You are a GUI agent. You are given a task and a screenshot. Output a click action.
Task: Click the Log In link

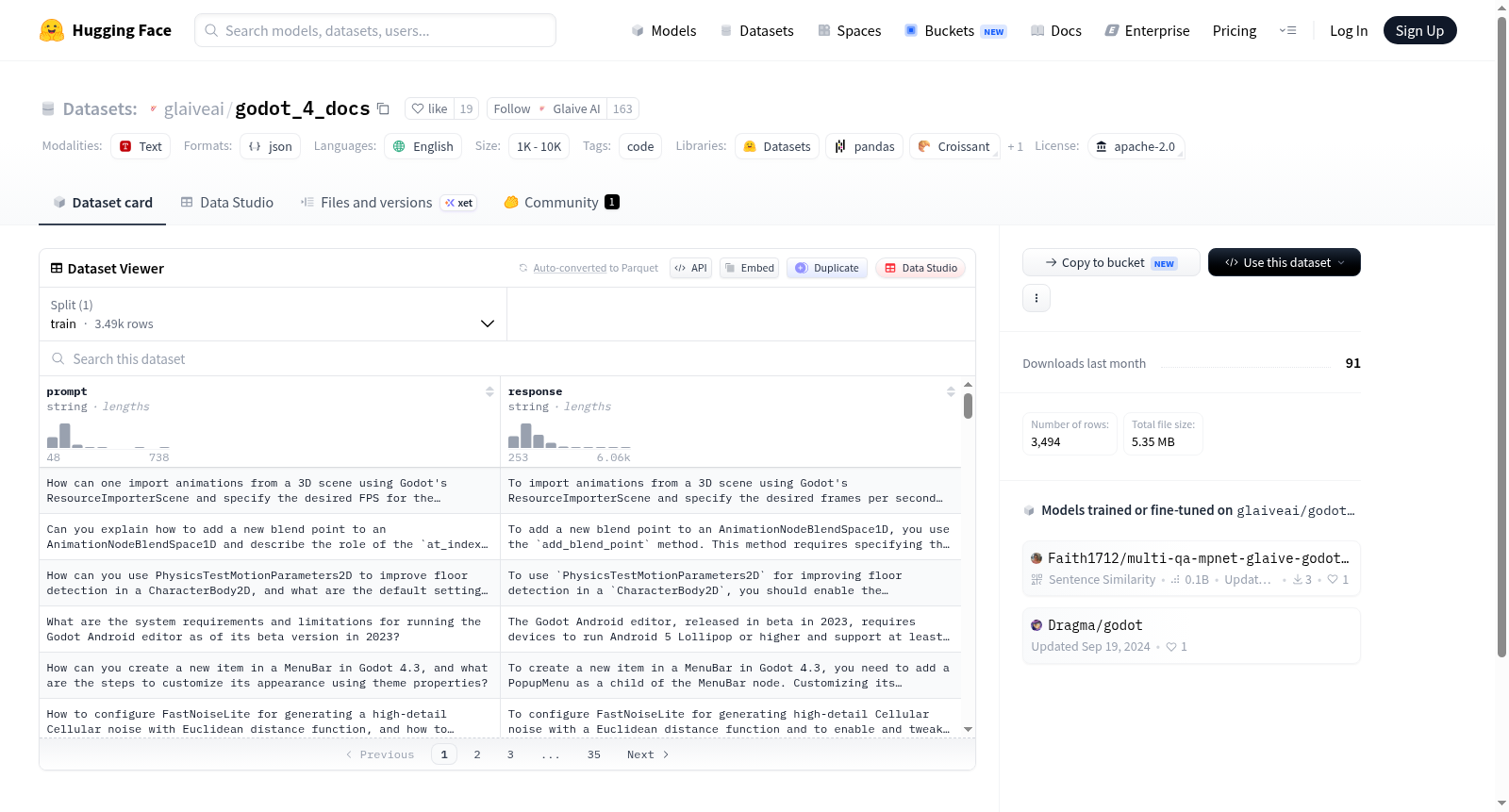coord(1349,30)
